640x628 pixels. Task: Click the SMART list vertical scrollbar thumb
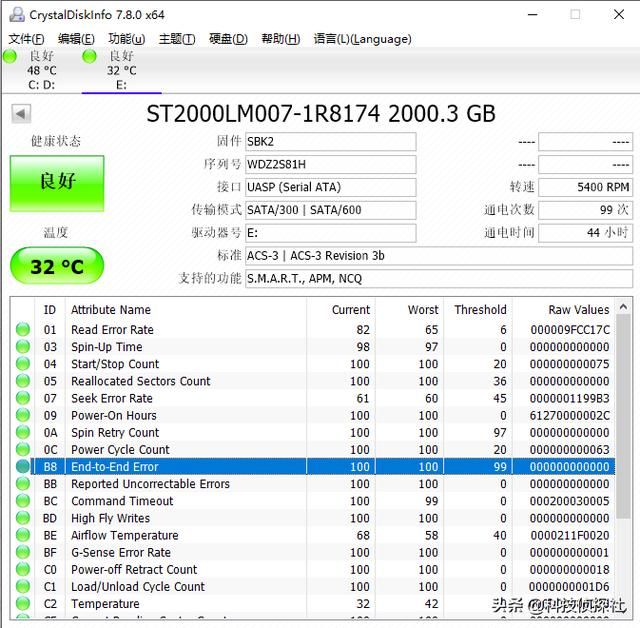(x=623, y=416)
